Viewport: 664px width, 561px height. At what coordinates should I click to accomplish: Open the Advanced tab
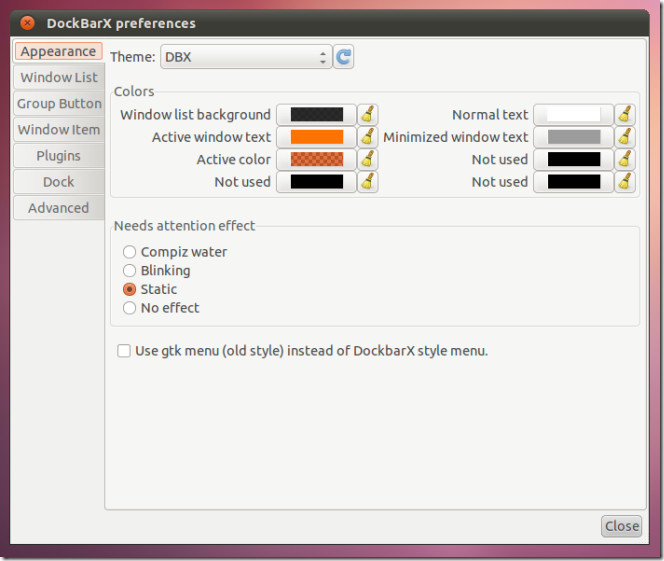tap(58, 208)
